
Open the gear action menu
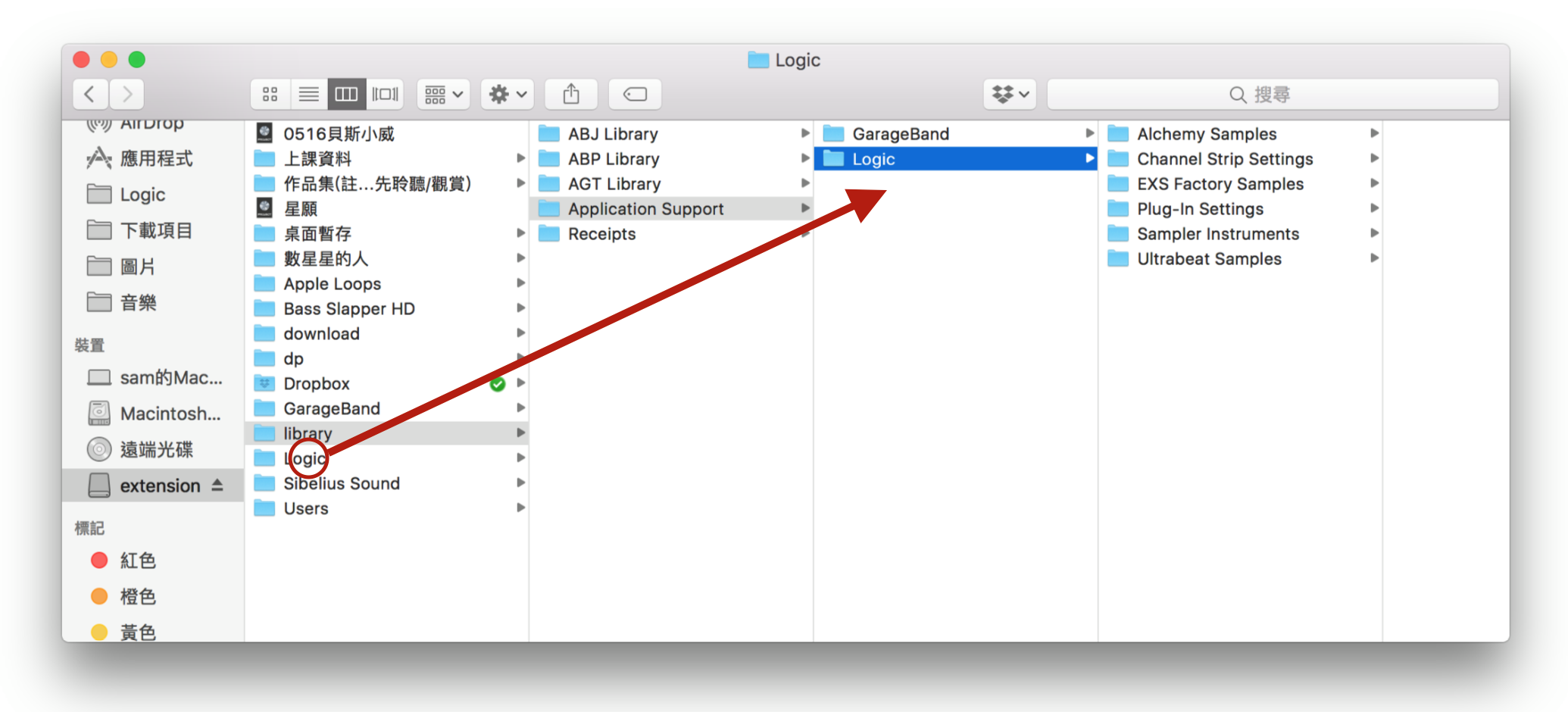point(508,94)
